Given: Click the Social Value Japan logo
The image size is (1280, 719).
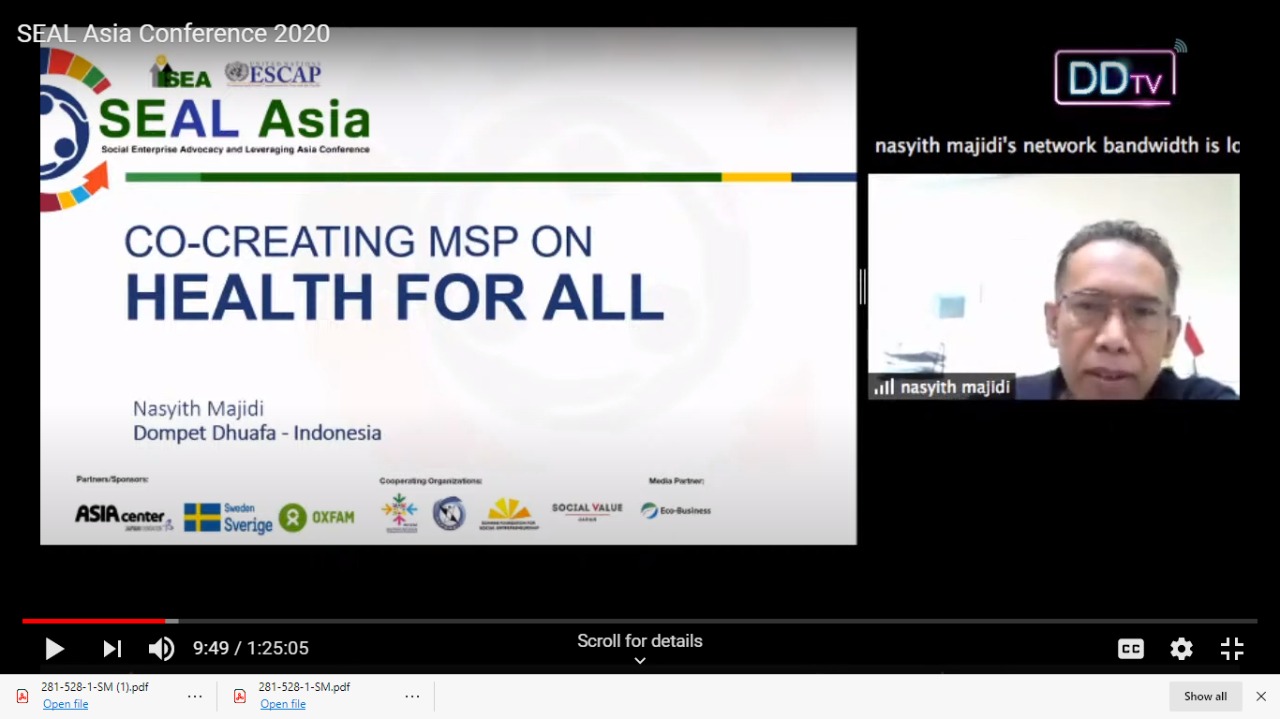Looking at the screenshot, I should coord(587,512).
